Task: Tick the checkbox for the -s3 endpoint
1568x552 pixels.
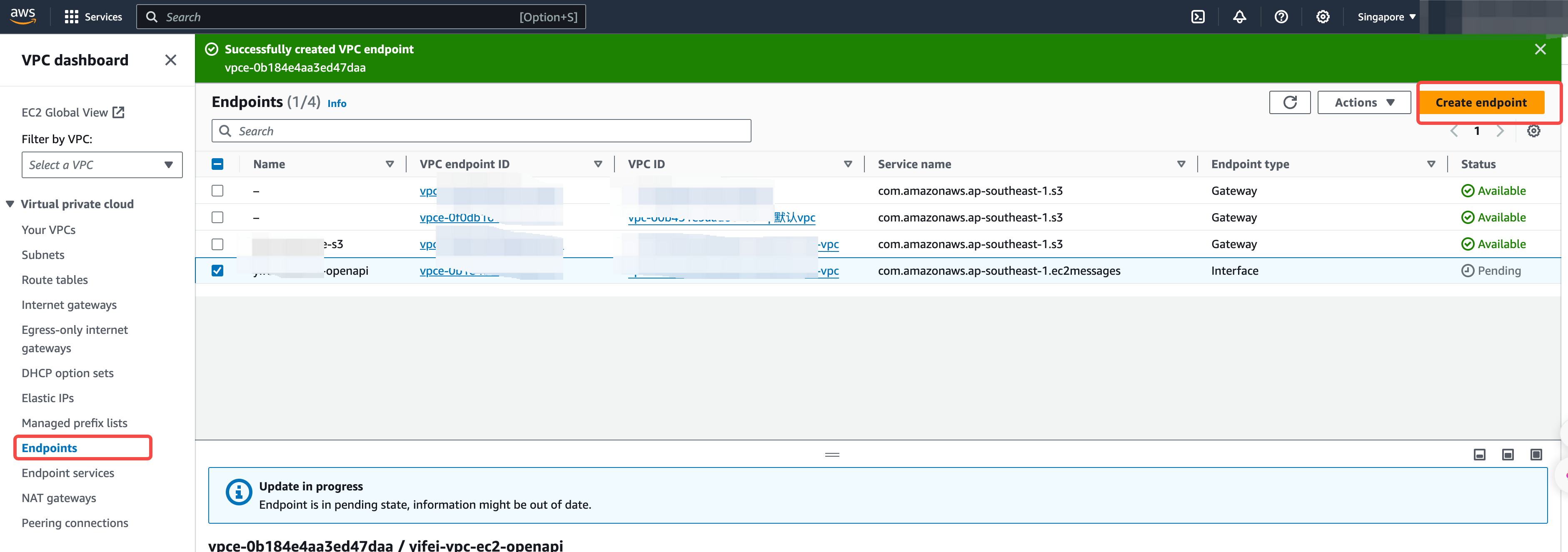Action: pyautogui.click(x=217, y=244)
